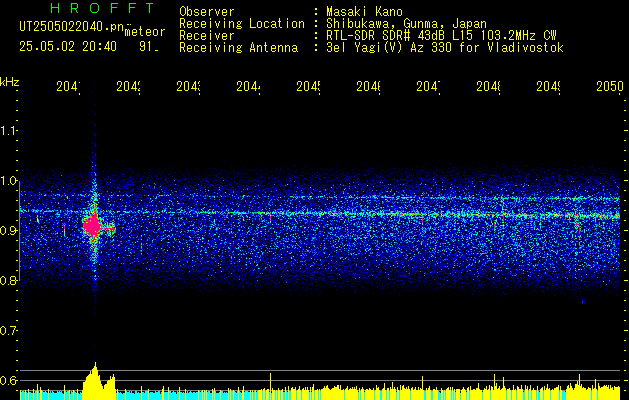629x400 pixels.
Task: Click the 0.9 frequency axis label
Action: coord(9,231)
